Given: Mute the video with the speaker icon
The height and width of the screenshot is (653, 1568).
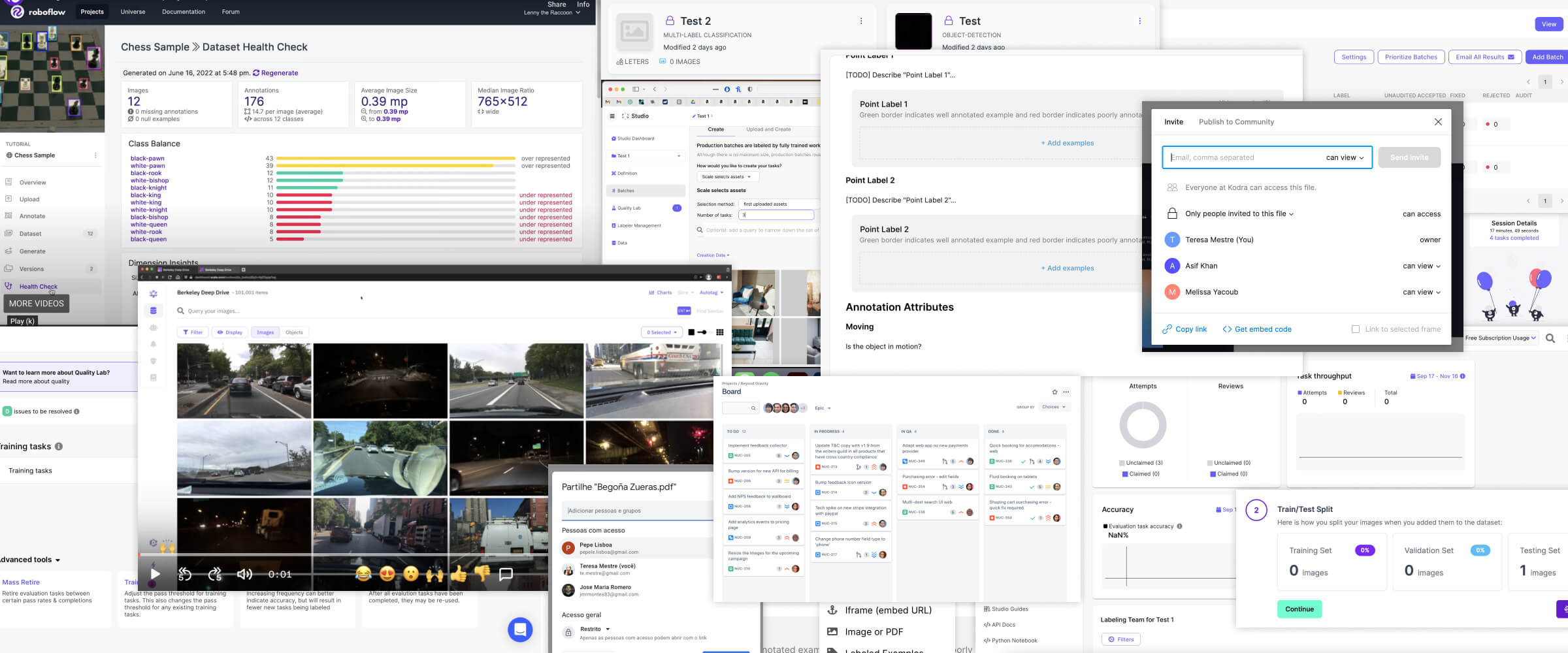Looking at the screenshot, I should point(244,574).
